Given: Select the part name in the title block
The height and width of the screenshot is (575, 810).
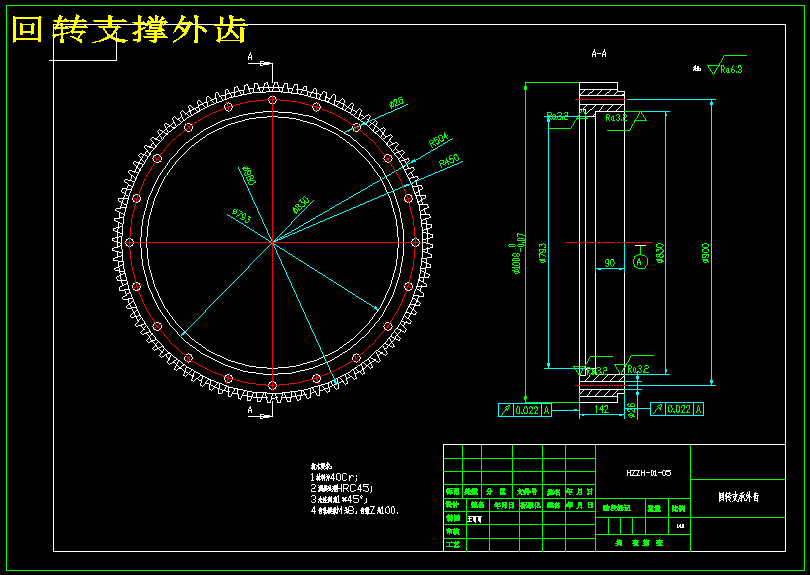Looking at the screenshot, I should point(739,497).
